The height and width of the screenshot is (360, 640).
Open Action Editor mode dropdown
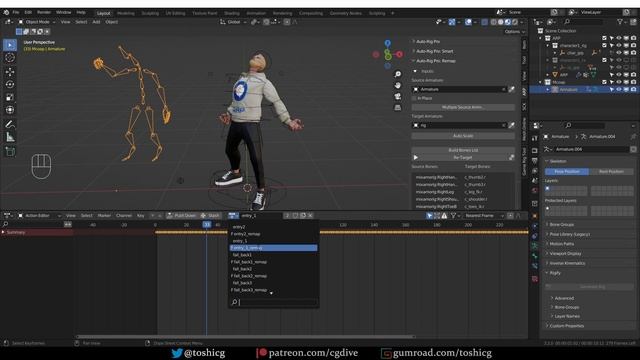pos(39,216)
